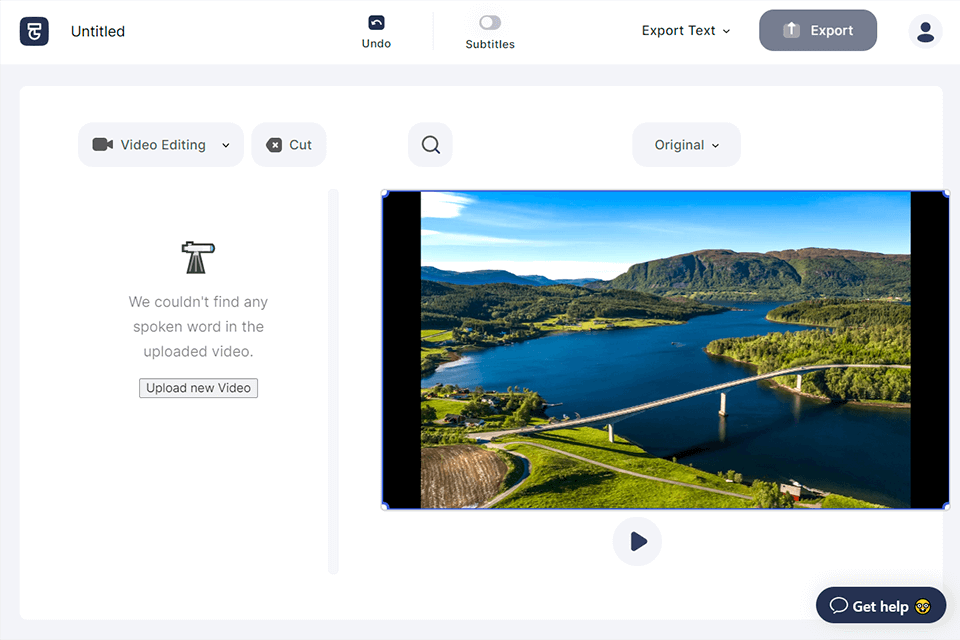Expand the Export Text dropdown
This screenshot has height=640, width=960.
[x=686, y=31]
